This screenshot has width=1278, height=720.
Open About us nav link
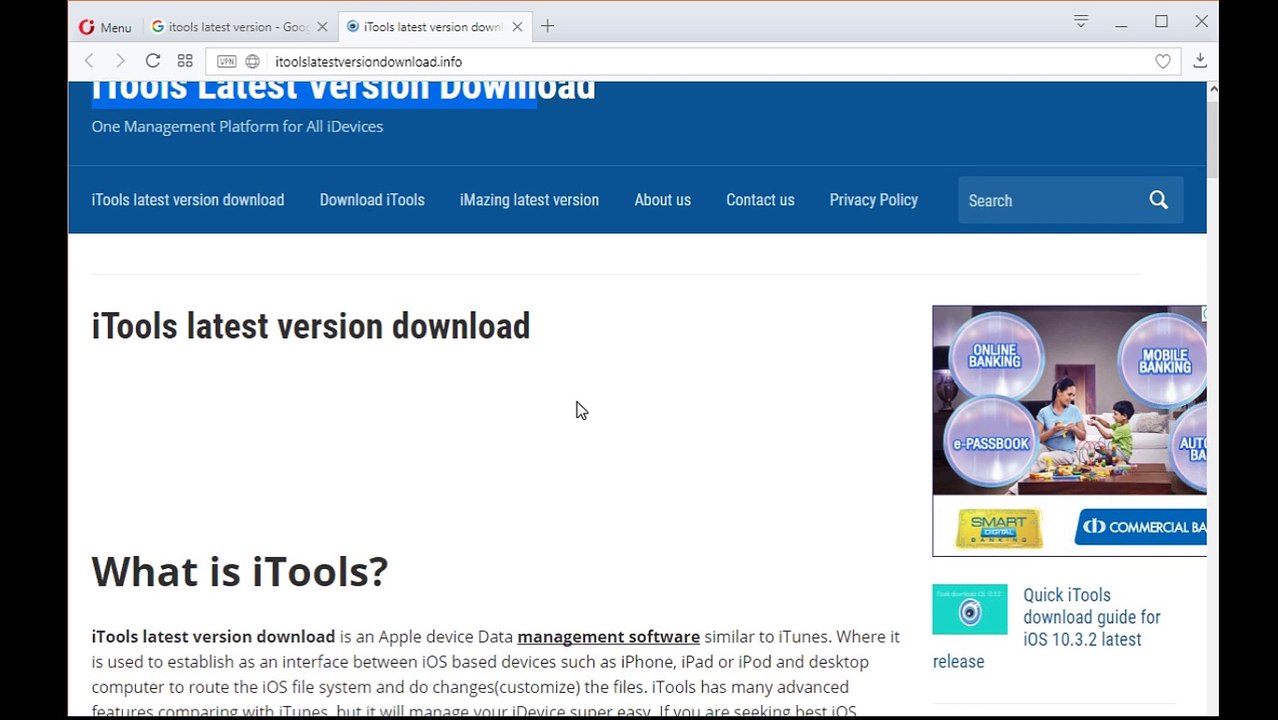coord(662,200)
